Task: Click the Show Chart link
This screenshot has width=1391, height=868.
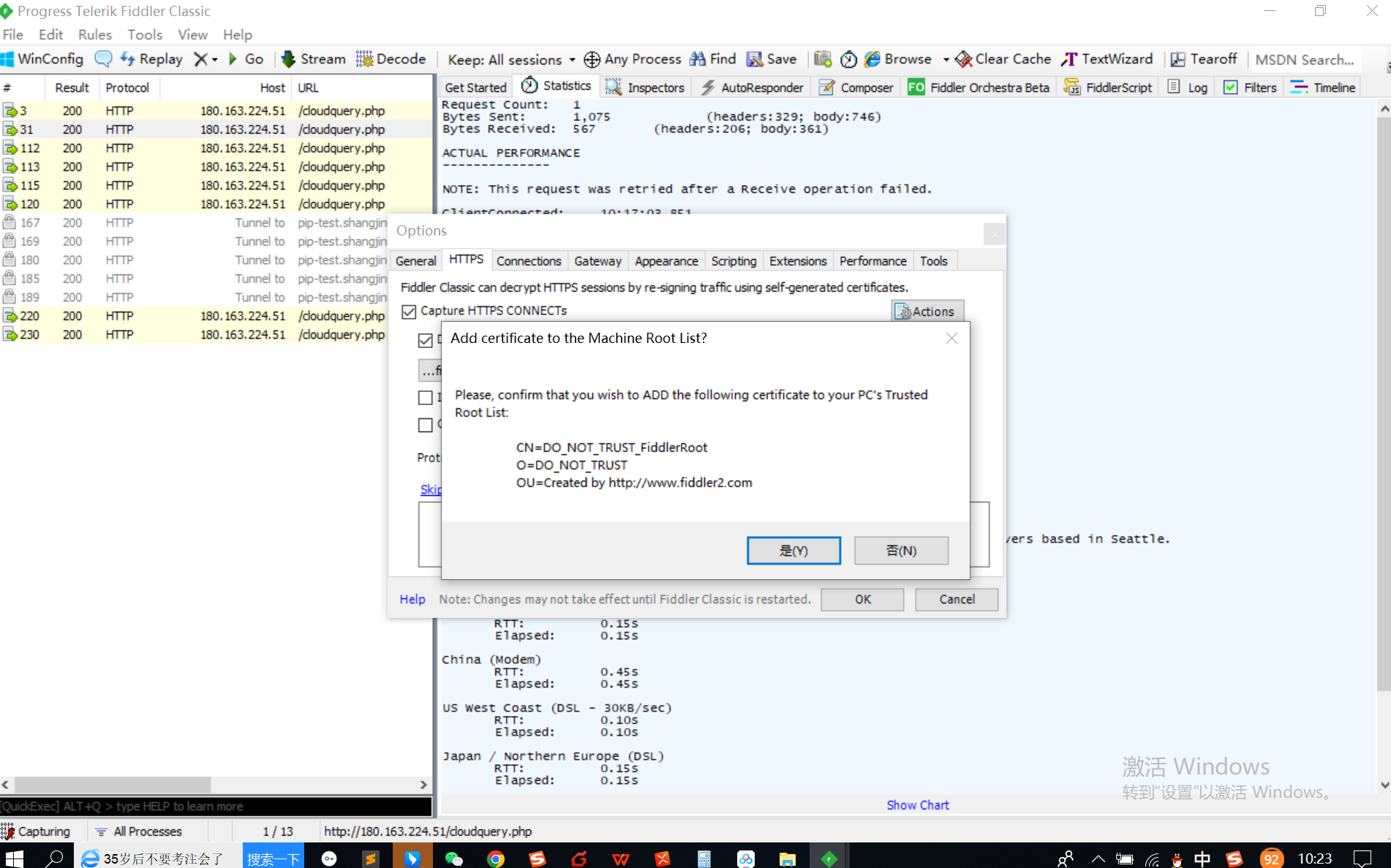Action: 918,805
